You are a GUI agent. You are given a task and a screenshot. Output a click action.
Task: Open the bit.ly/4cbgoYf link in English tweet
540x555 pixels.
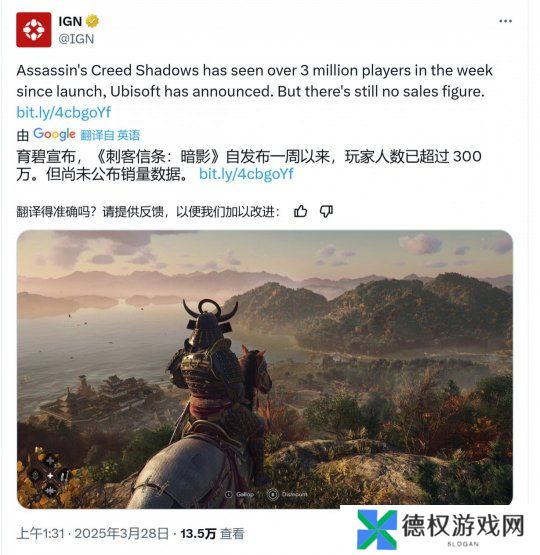coord(64,113)
